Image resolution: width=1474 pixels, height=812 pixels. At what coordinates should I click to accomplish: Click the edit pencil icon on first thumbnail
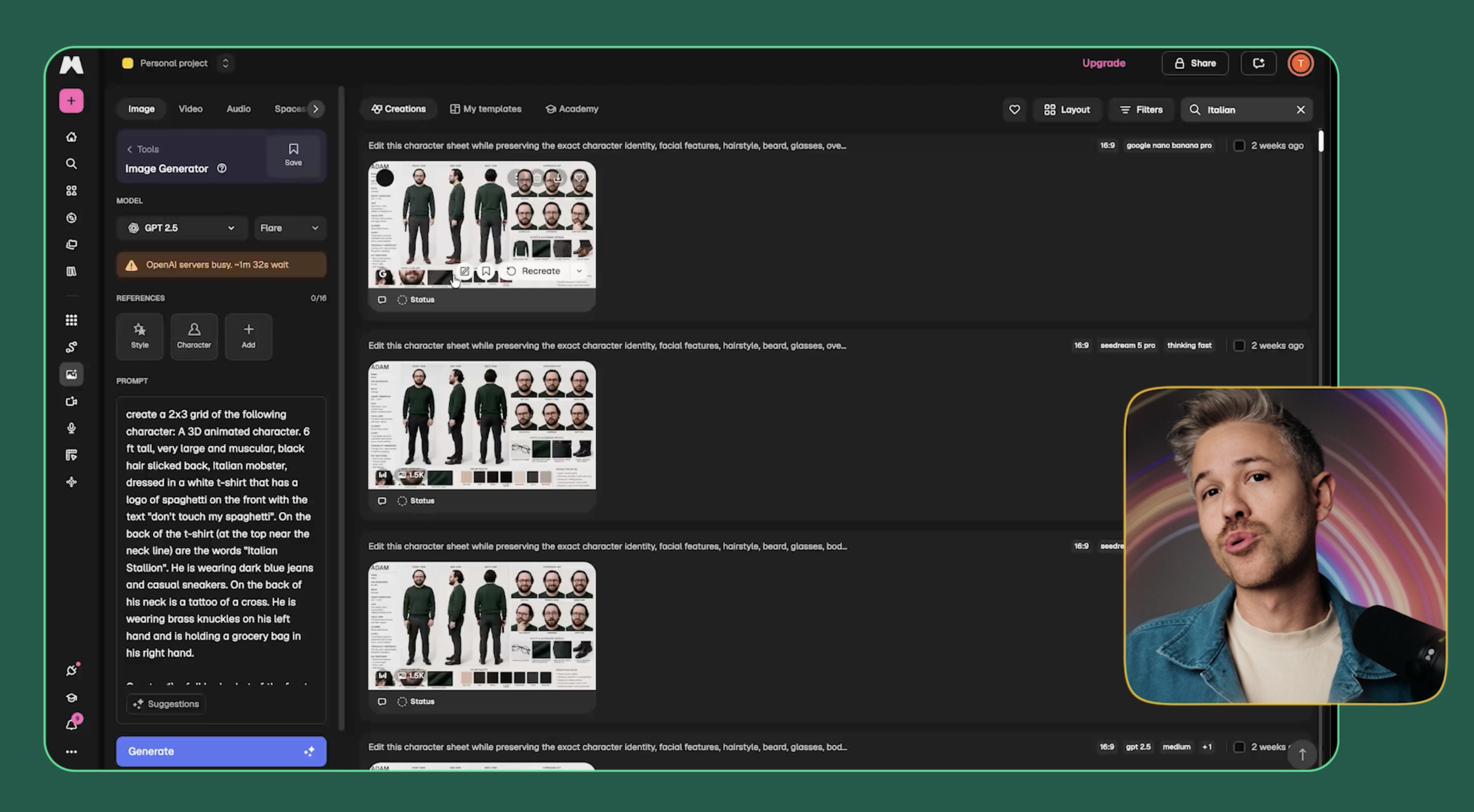pyautogui.click(x=465, y=271)
